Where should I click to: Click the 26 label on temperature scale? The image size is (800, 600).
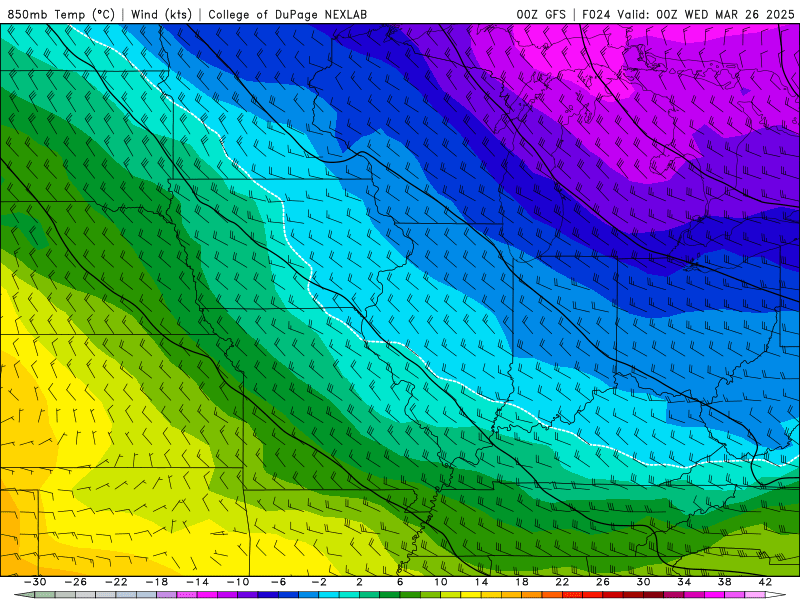click(x=603, y=582)
